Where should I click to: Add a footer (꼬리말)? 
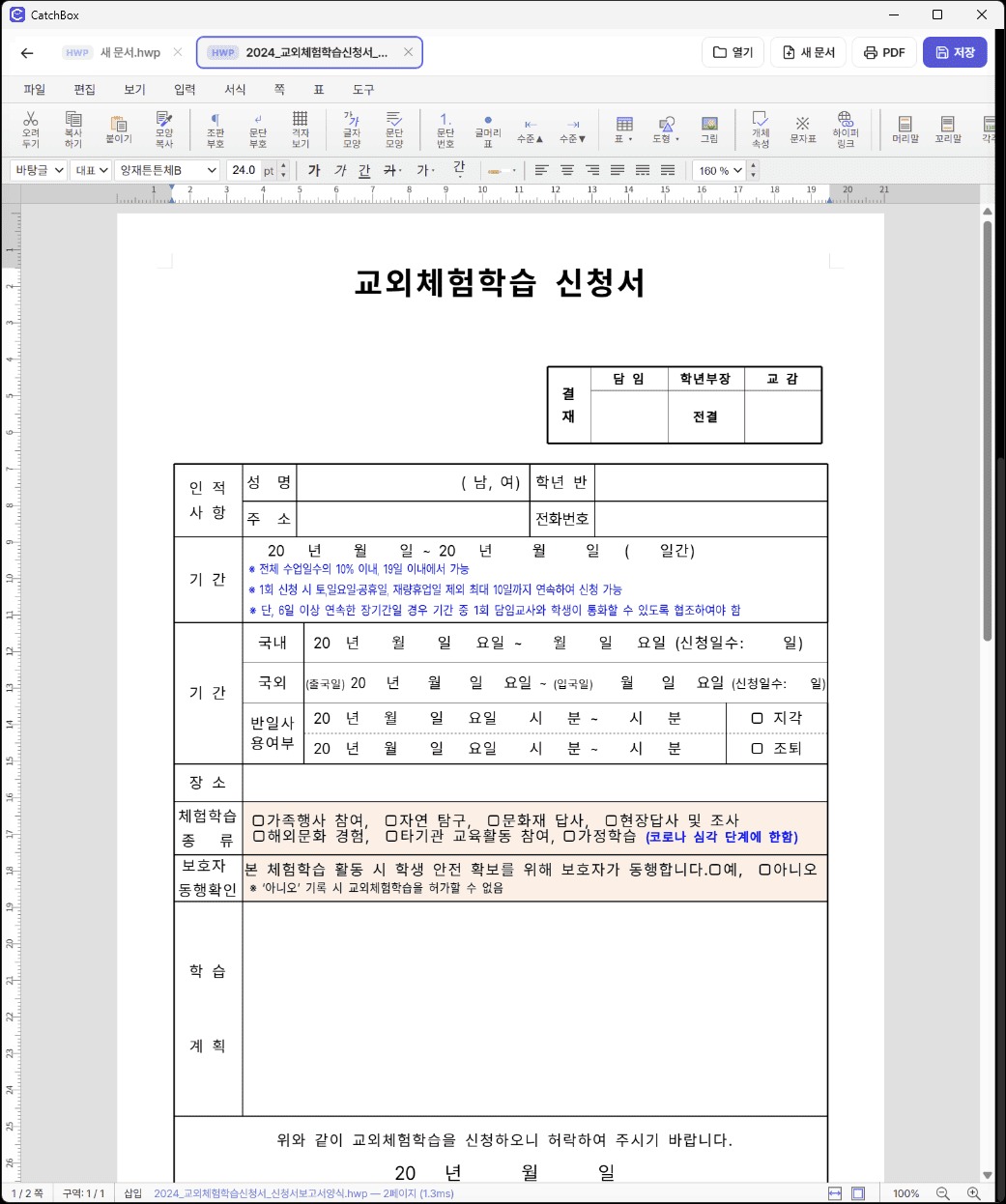coord(948,129)
